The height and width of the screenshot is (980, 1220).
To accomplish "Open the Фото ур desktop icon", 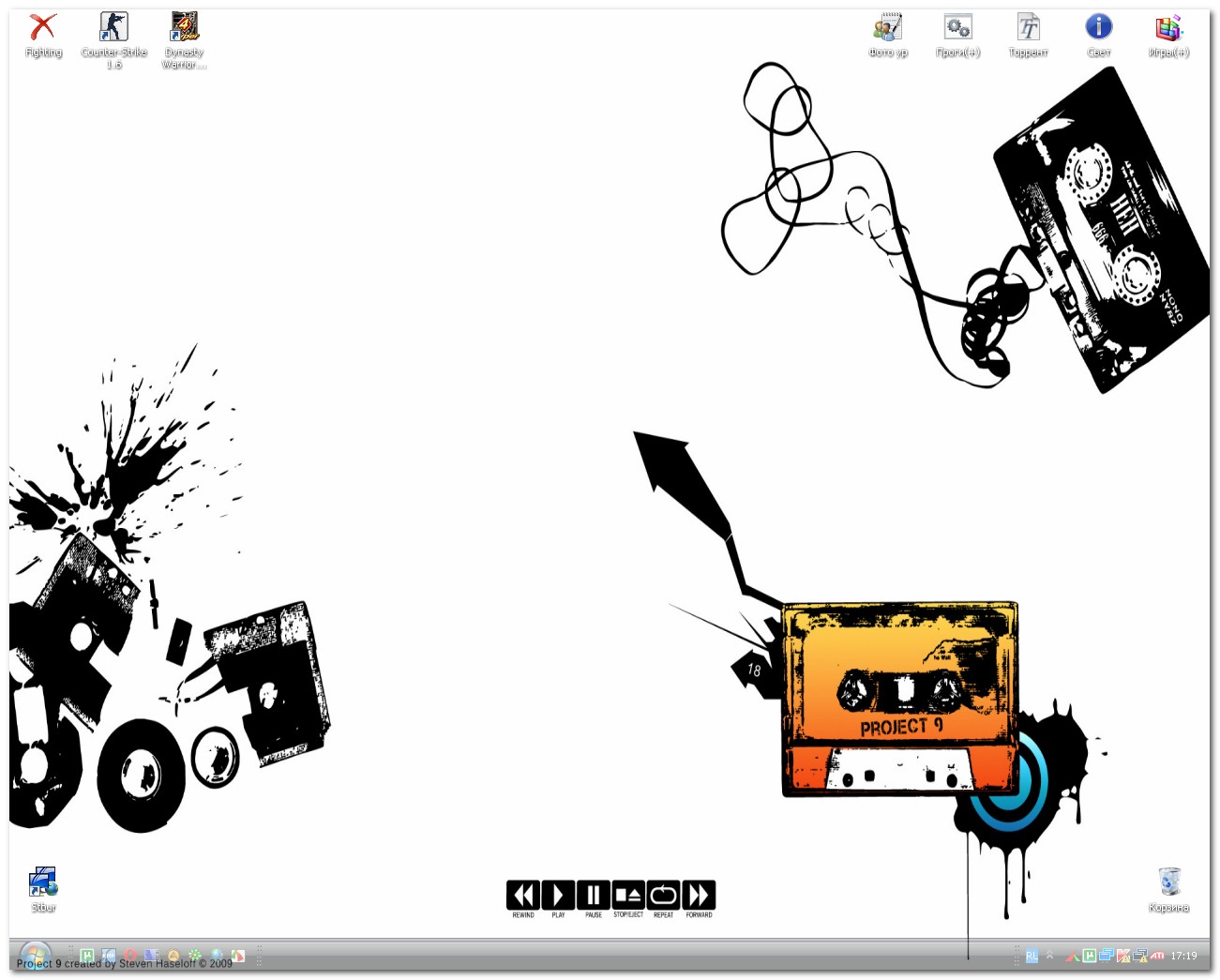I will (887, 28).
